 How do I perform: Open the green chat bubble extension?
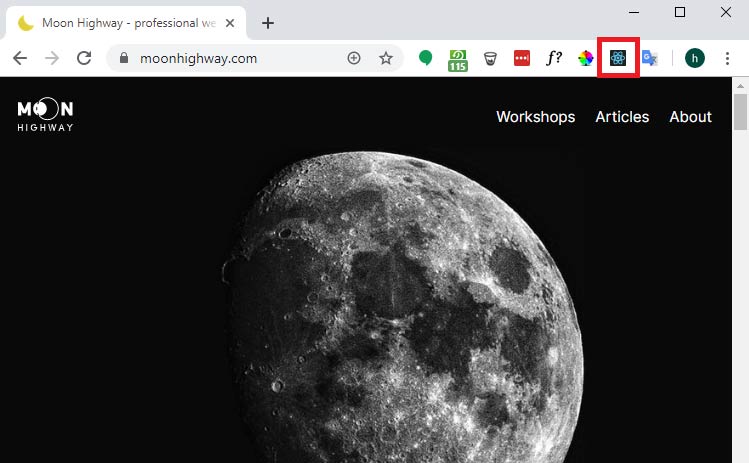coord(426,58)
